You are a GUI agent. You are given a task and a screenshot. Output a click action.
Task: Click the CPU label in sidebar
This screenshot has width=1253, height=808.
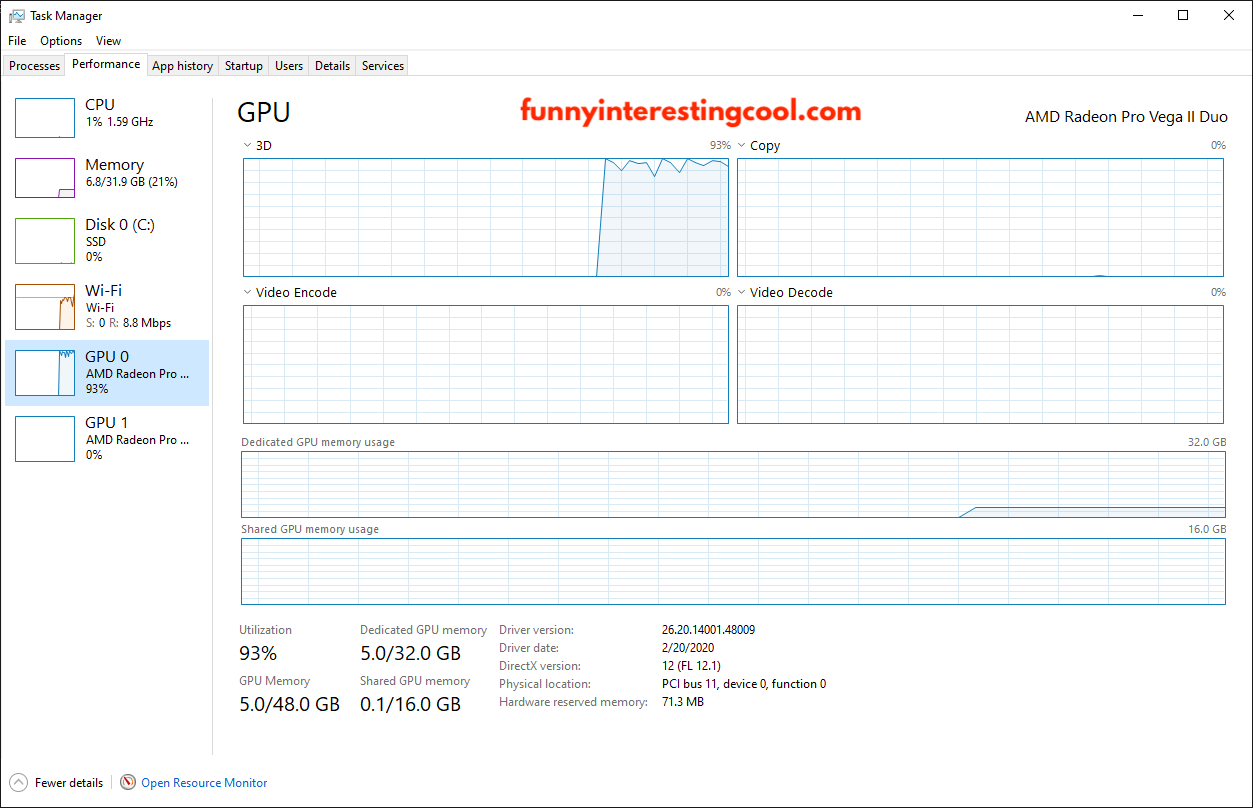100,105
